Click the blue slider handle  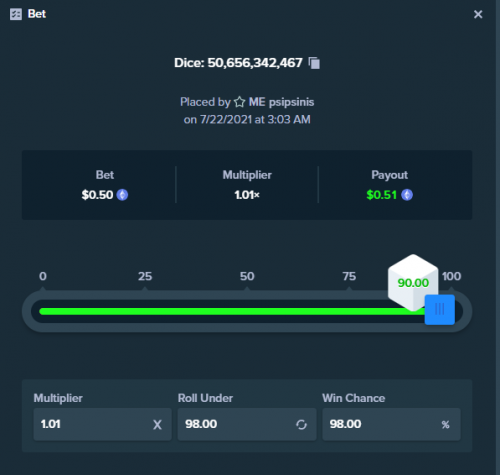440,309
